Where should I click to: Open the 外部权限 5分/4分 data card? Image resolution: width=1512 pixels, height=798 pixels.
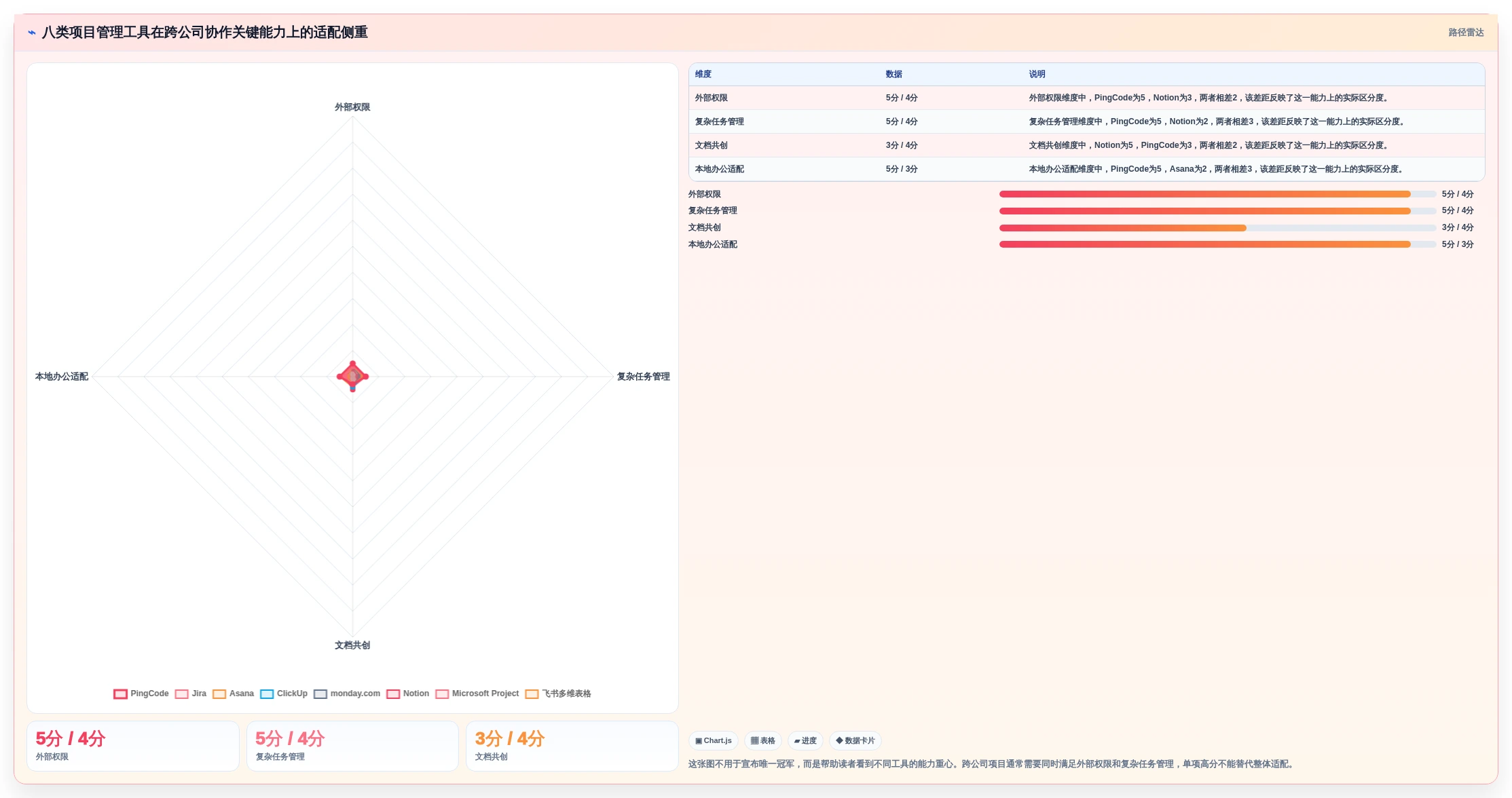(133, 746)
